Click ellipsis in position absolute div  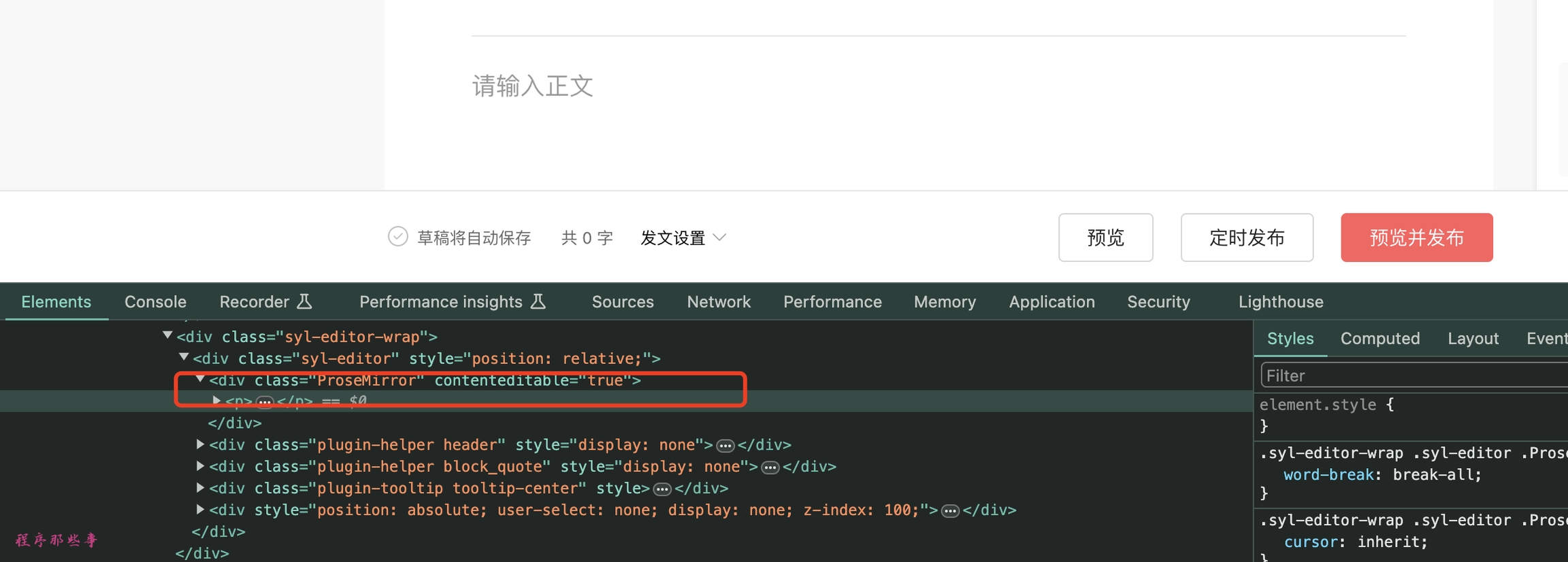[x=950, y=511]
